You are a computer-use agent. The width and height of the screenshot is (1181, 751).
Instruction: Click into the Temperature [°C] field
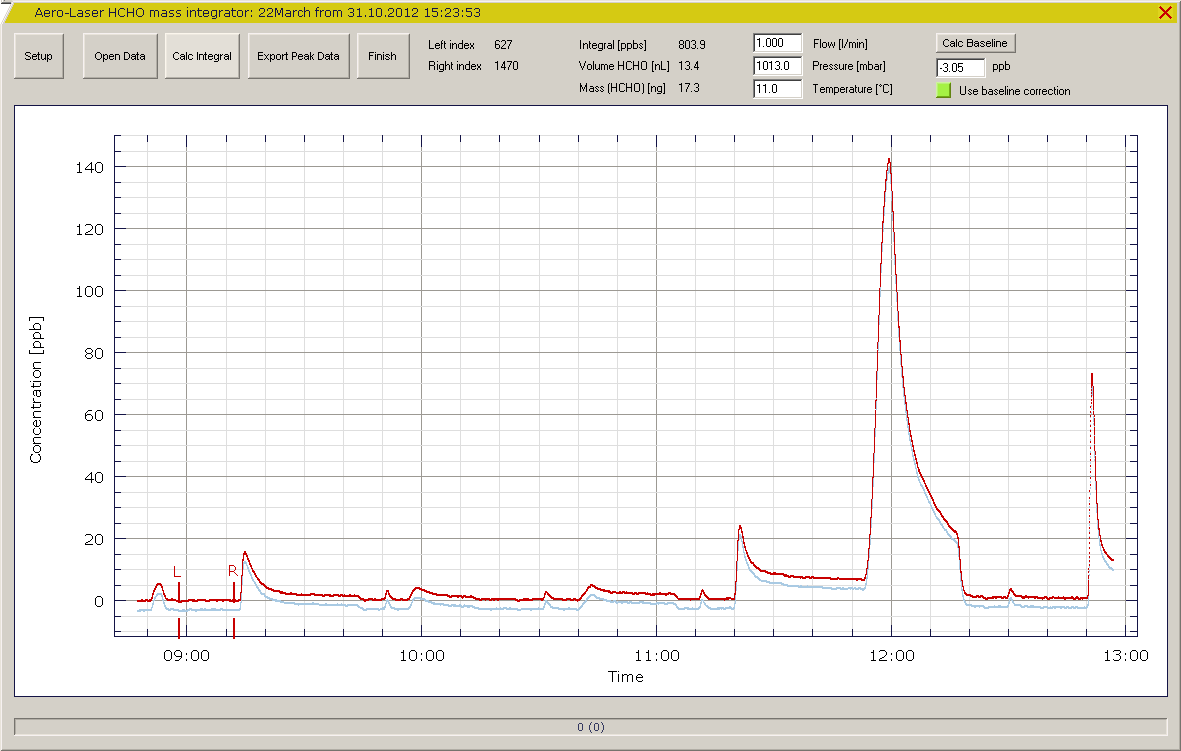(777, 89)
